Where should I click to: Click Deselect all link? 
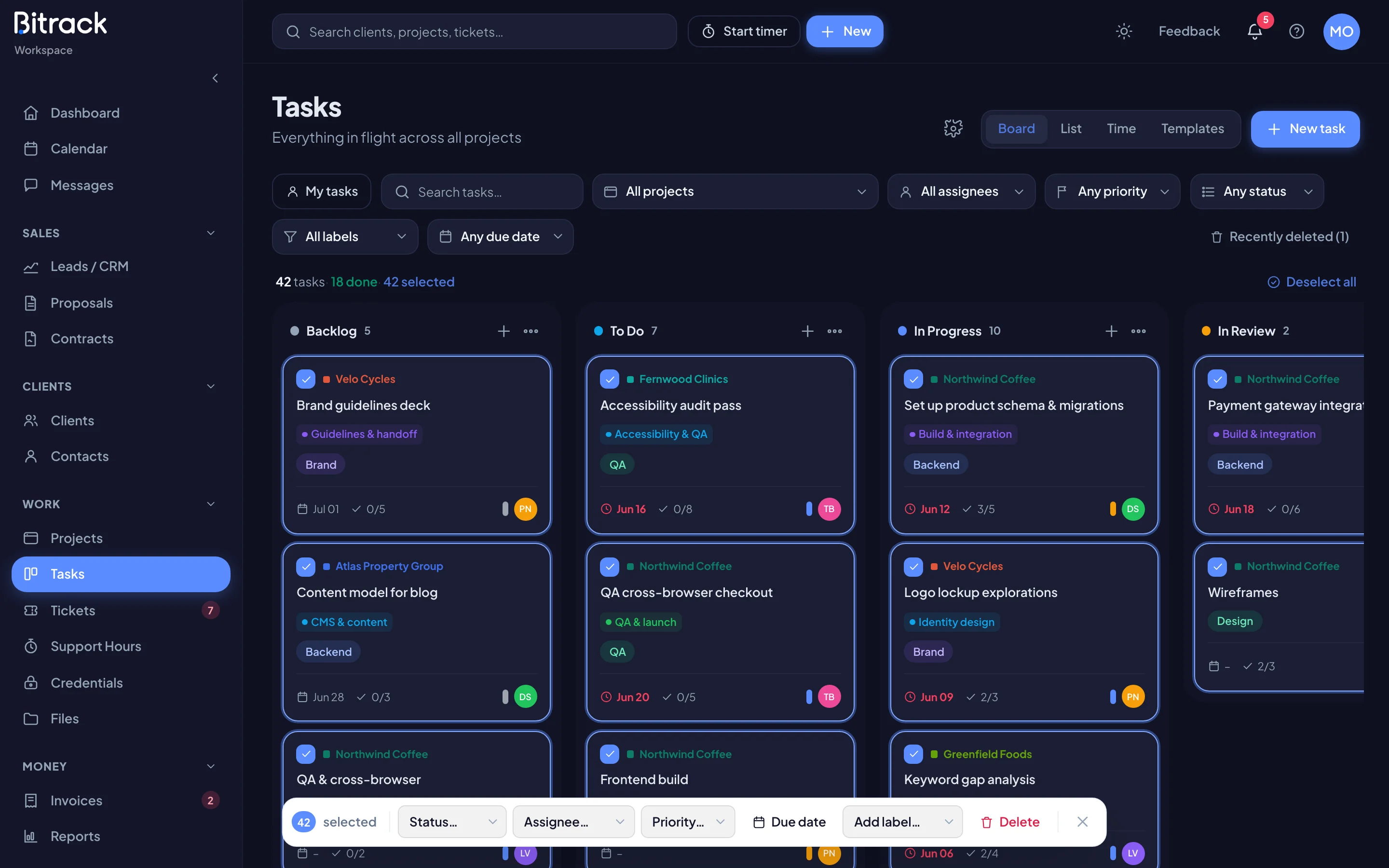[x=1311, y=282]
